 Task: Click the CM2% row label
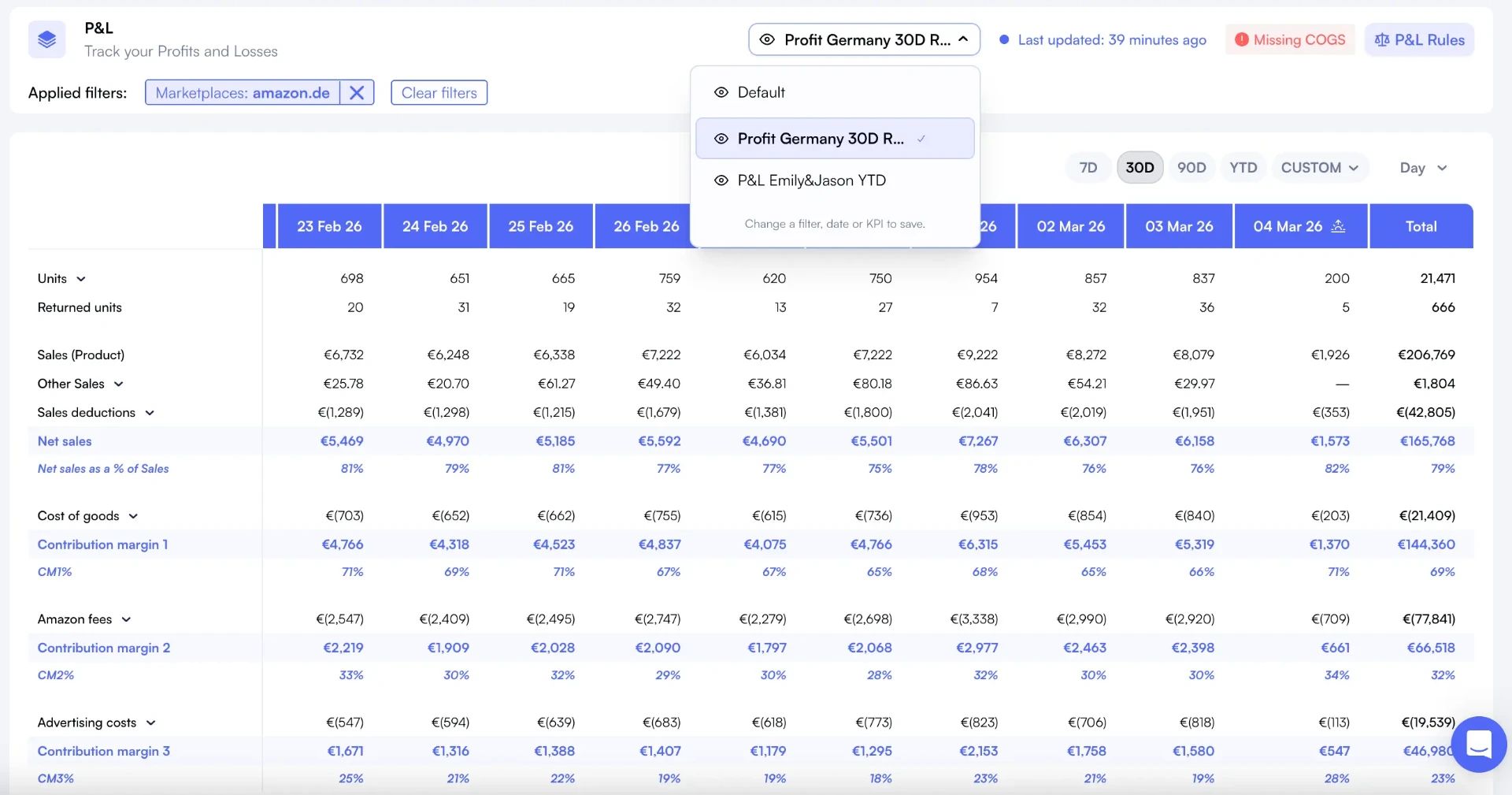tap(56, 675)
